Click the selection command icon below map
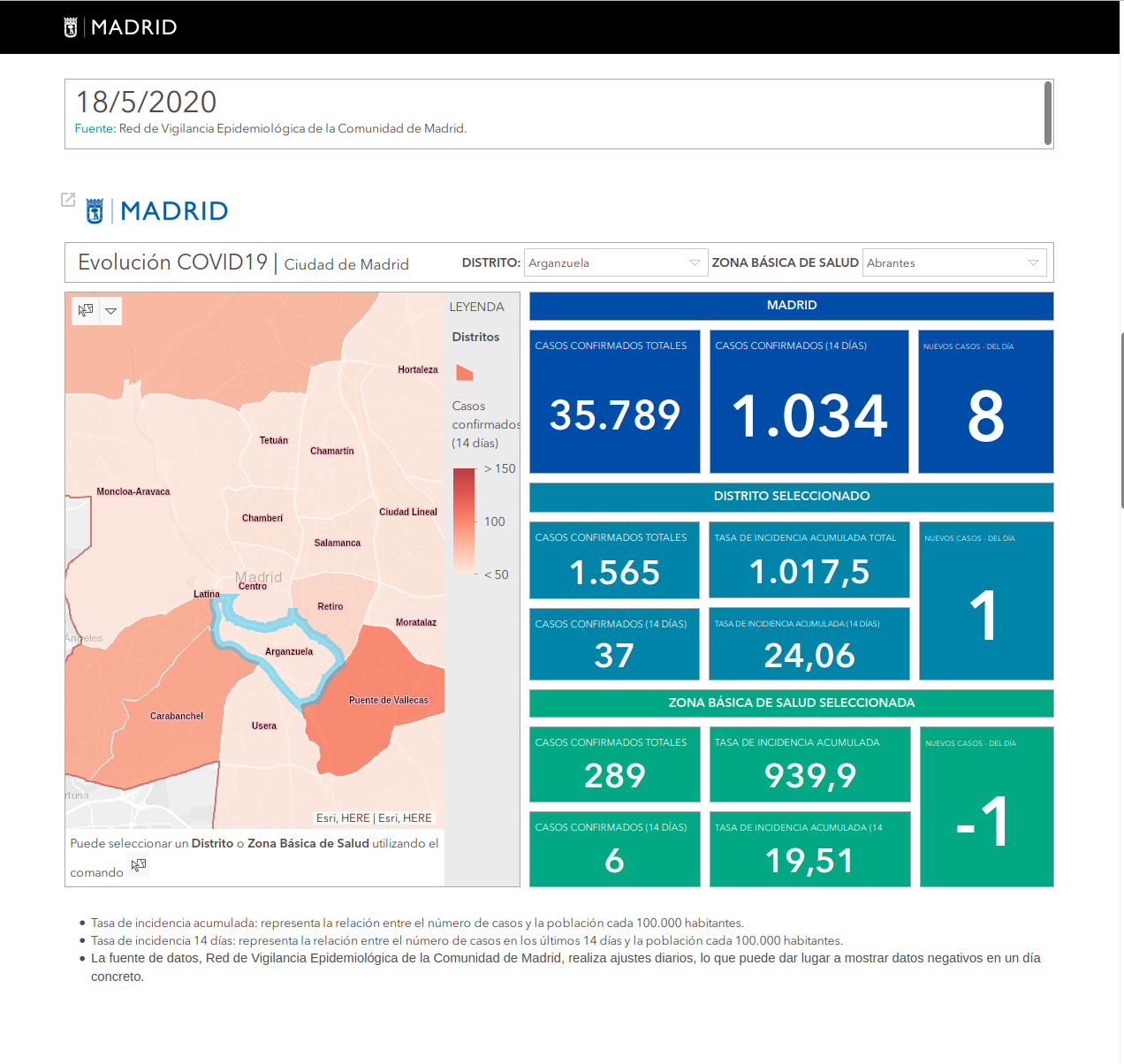The image size is (1124, 1064). [x=139, y=865]
